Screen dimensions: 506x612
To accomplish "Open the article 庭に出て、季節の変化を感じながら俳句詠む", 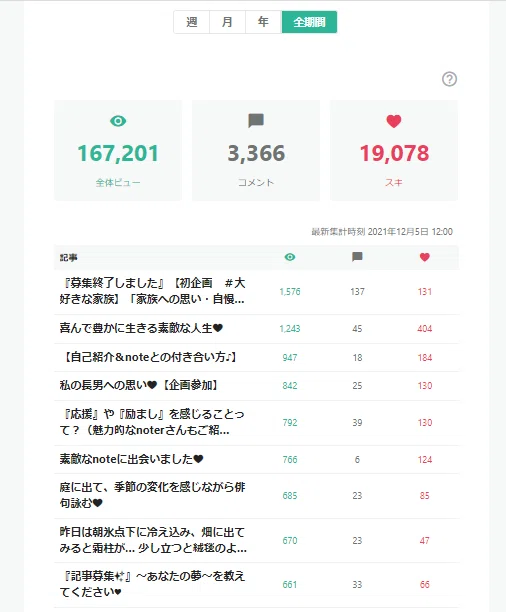I will pos(152,495).
